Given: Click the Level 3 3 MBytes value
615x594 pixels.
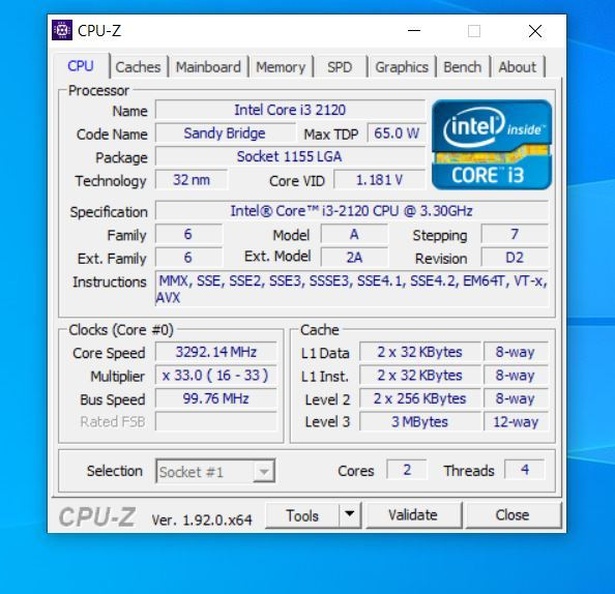Looking at the screenshot, I should pyautogui.click(x=420, y=422).
